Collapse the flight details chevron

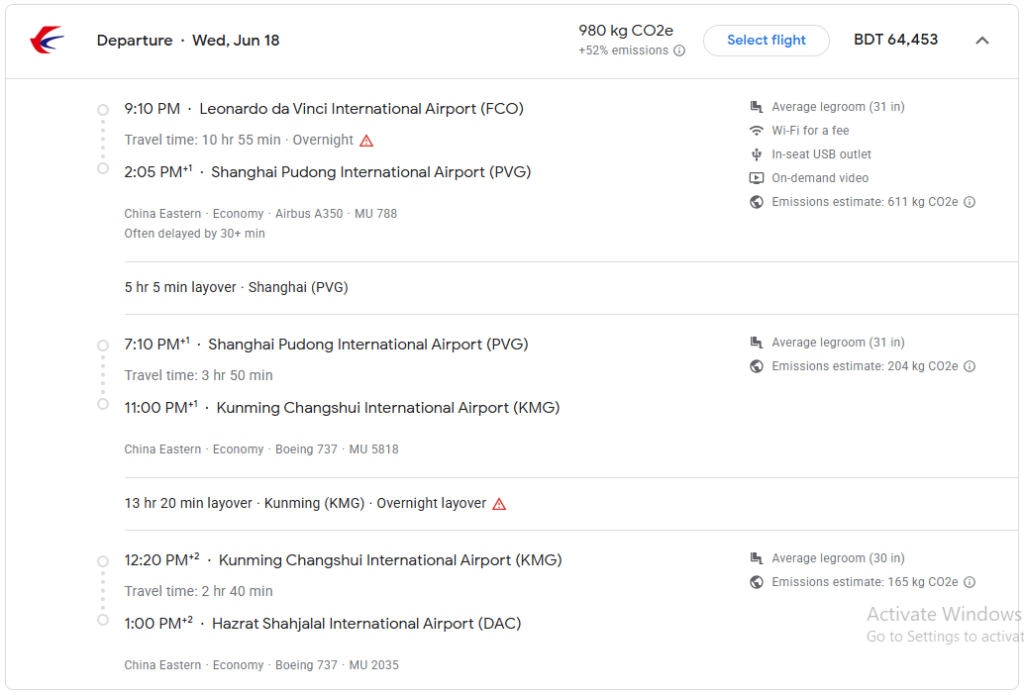pyautogui.click(x=982, y=40)
